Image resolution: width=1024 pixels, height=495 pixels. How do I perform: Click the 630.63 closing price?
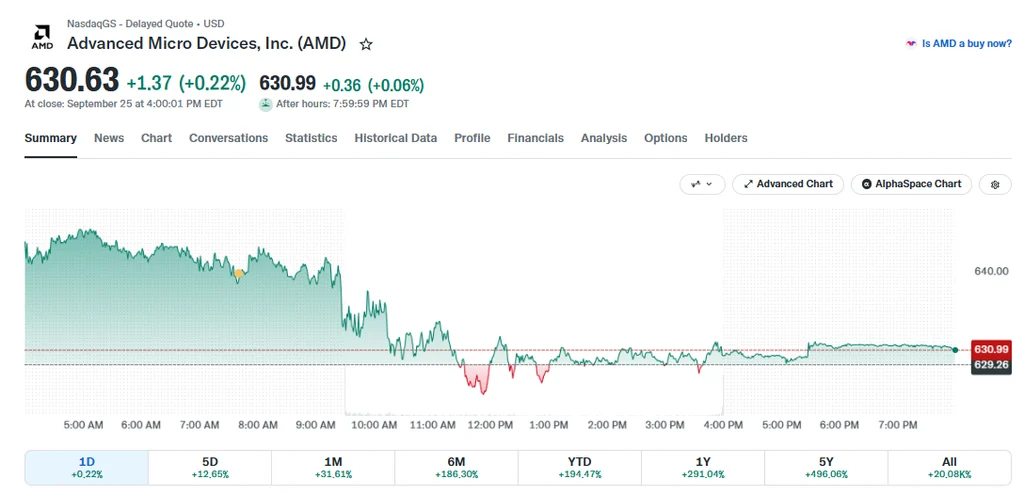pyautogui.click(x=72, y=80)
